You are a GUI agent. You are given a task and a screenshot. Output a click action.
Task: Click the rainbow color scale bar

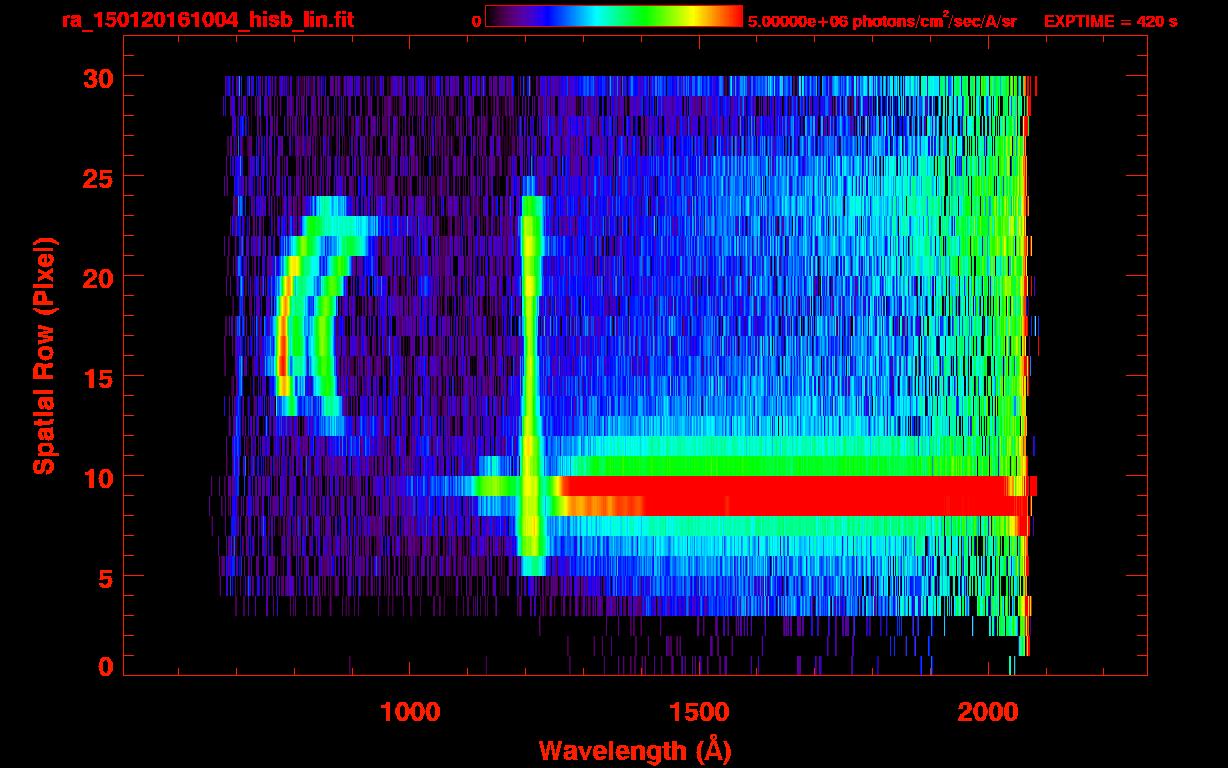(x=614, y=16)
